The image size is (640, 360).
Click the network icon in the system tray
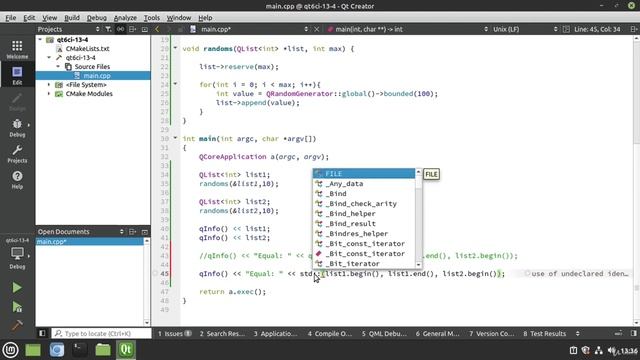click(x=599, y=351)
